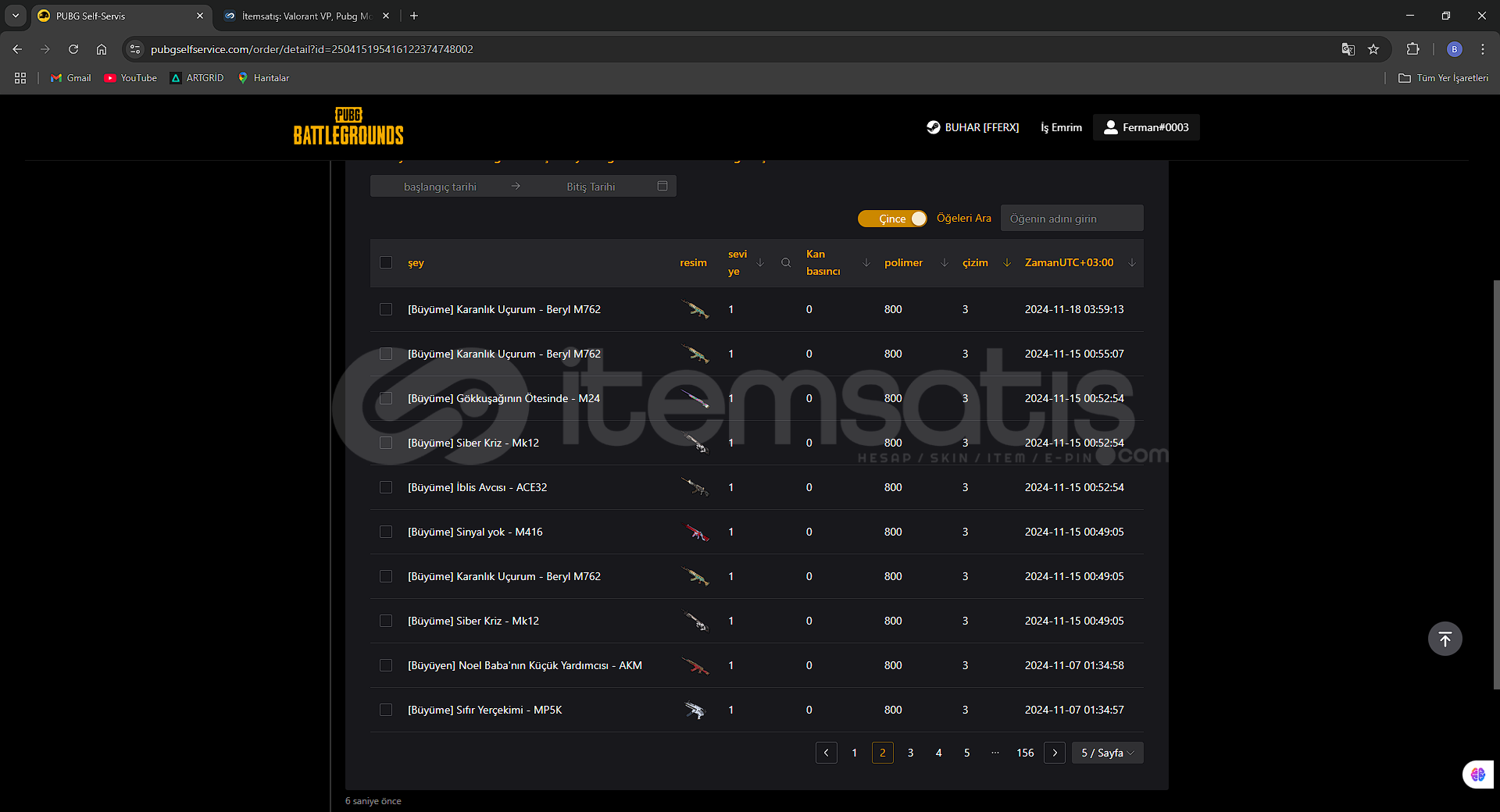Click the search magnifier in table header
Viewport: 1500px width, 812px height.
coord(786,262)
